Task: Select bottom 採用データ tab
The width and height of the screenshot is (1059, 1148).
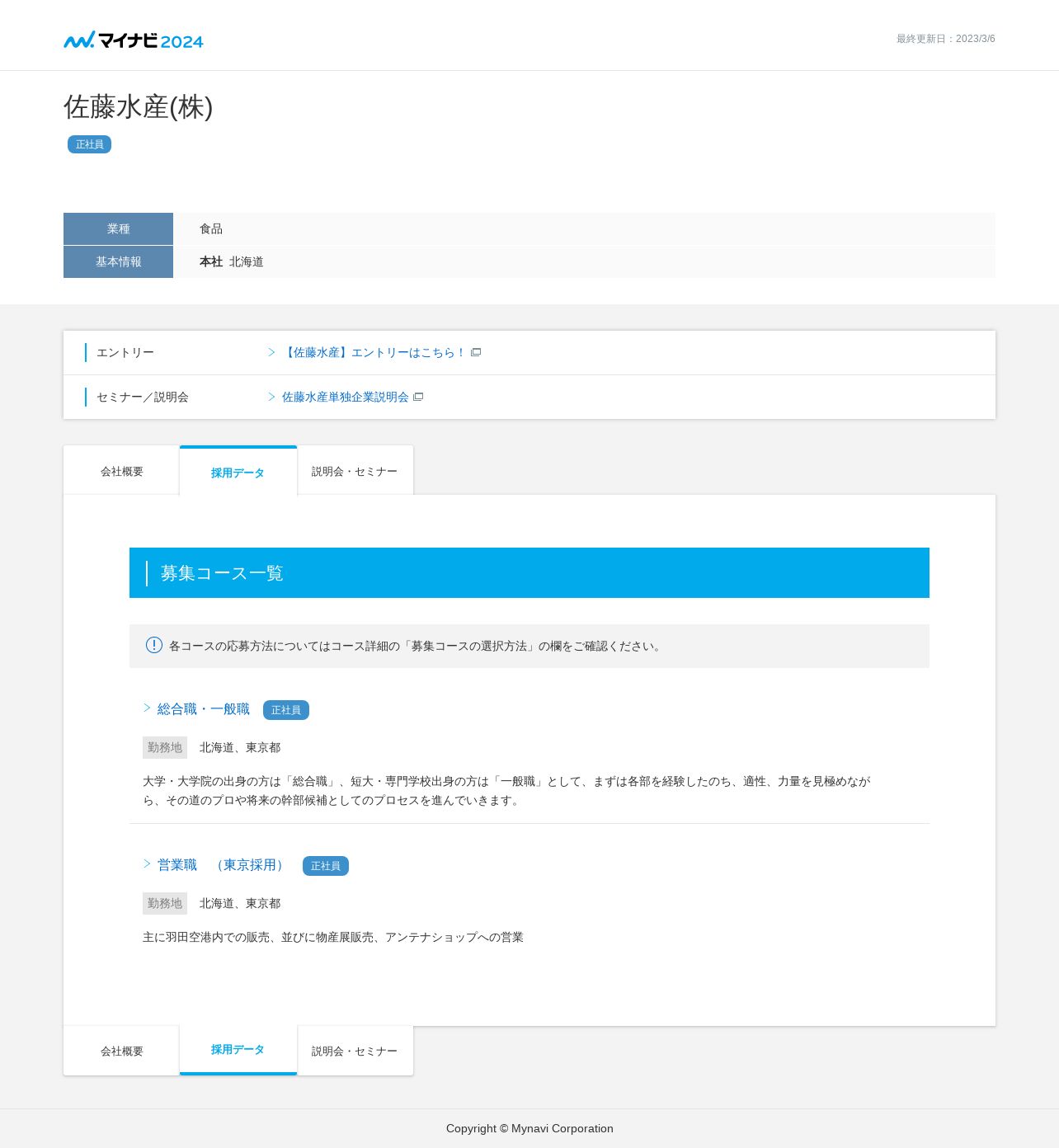Action: tap(238, 1050)
